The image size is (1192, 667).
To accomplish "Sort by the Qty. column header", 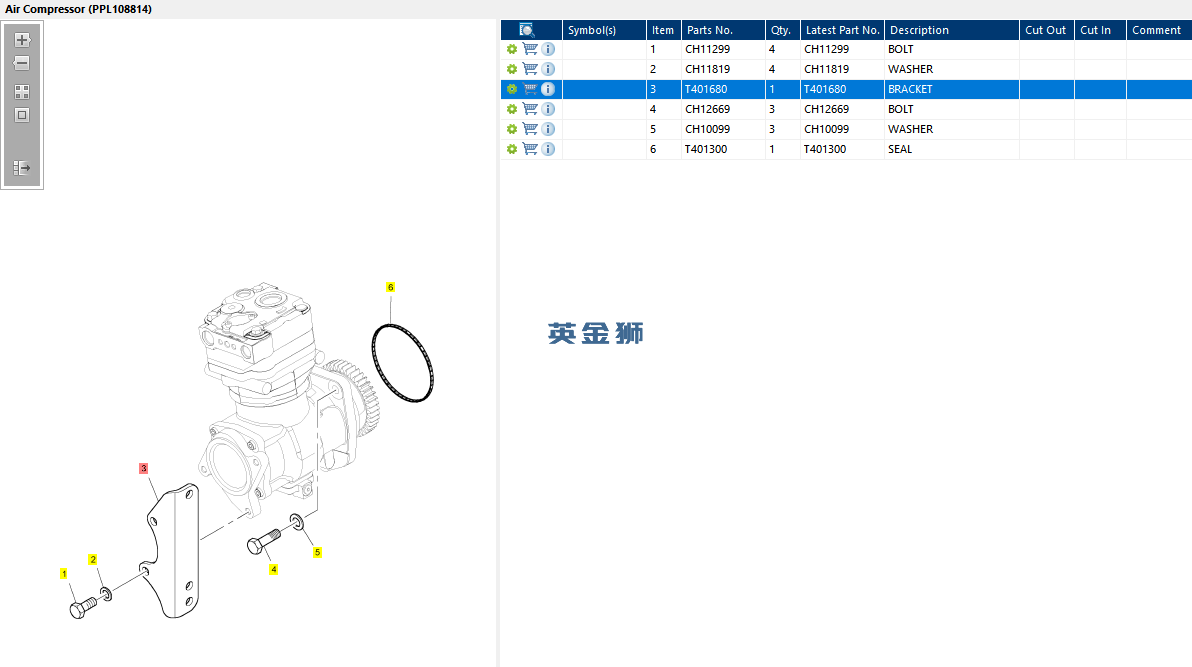I will (782, 30).
